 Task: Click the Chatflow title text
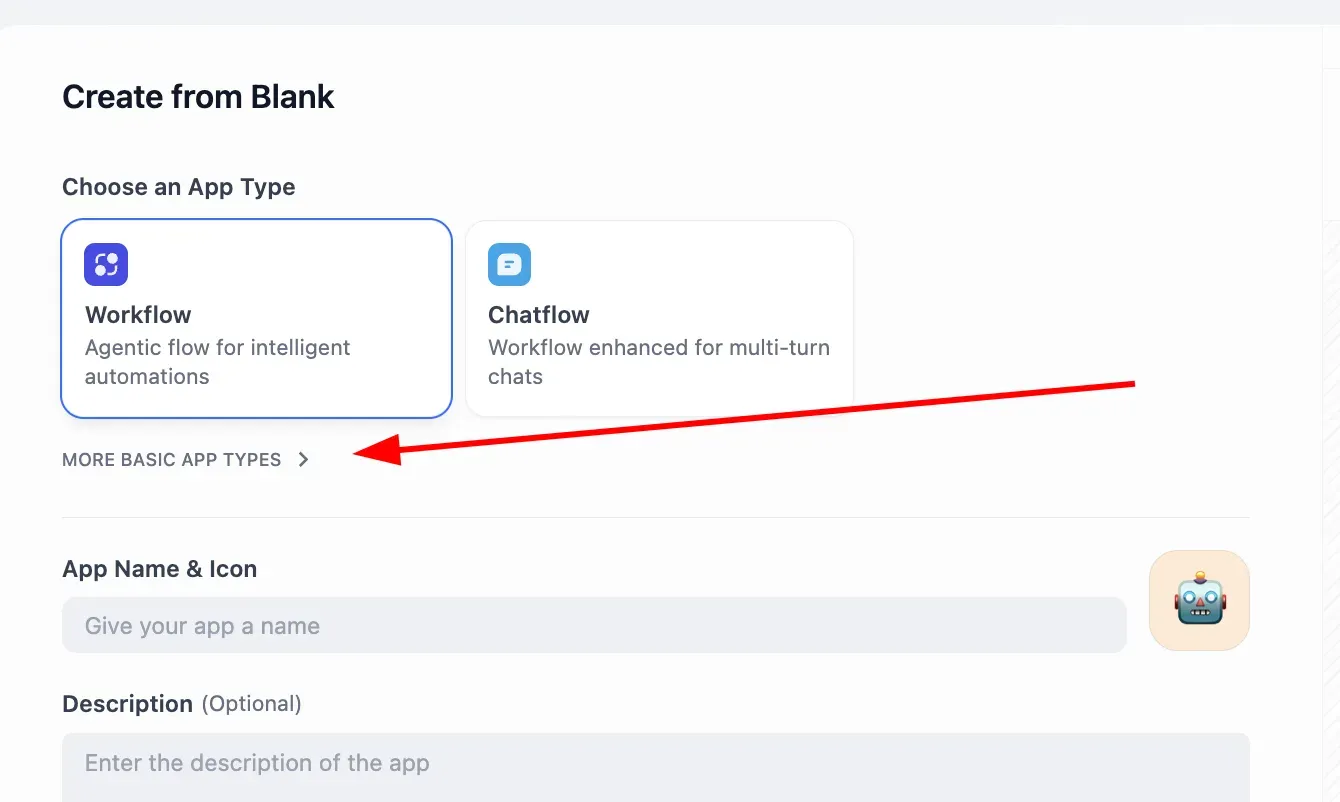[x=539, y=315]
